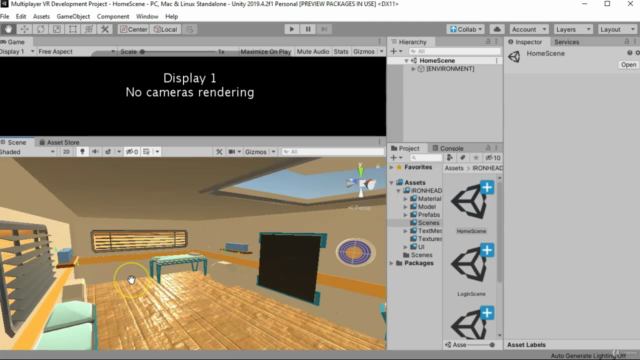Open Scene component editor tools icon
Viewport: 640px width, 360px height.
point(219,152)
